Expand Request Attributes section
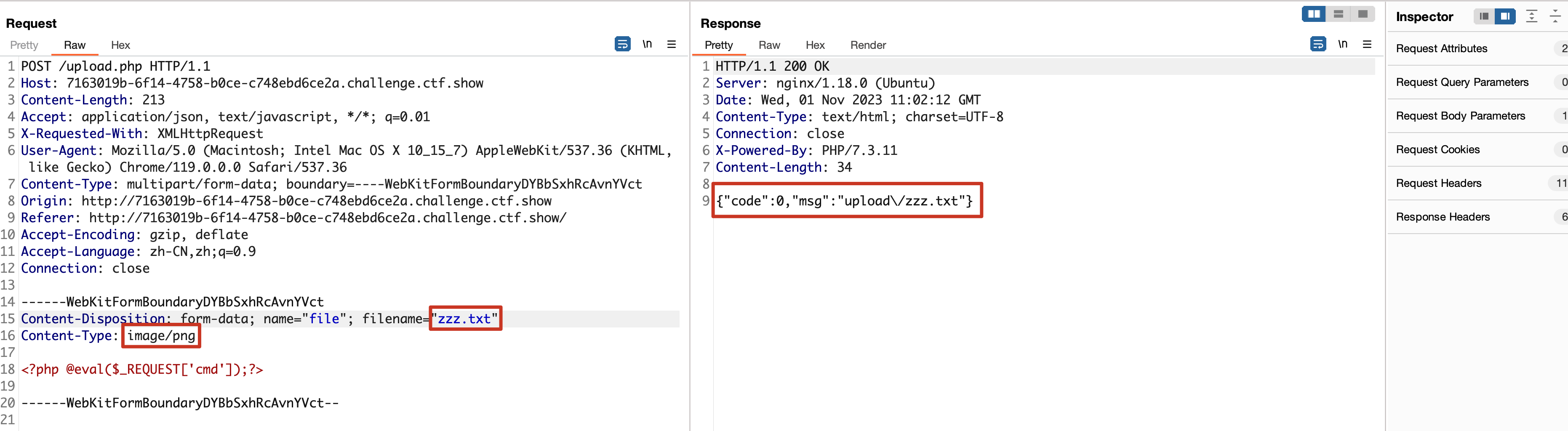The width and height of the screenshot is (1568, 431). [1478, 49]
